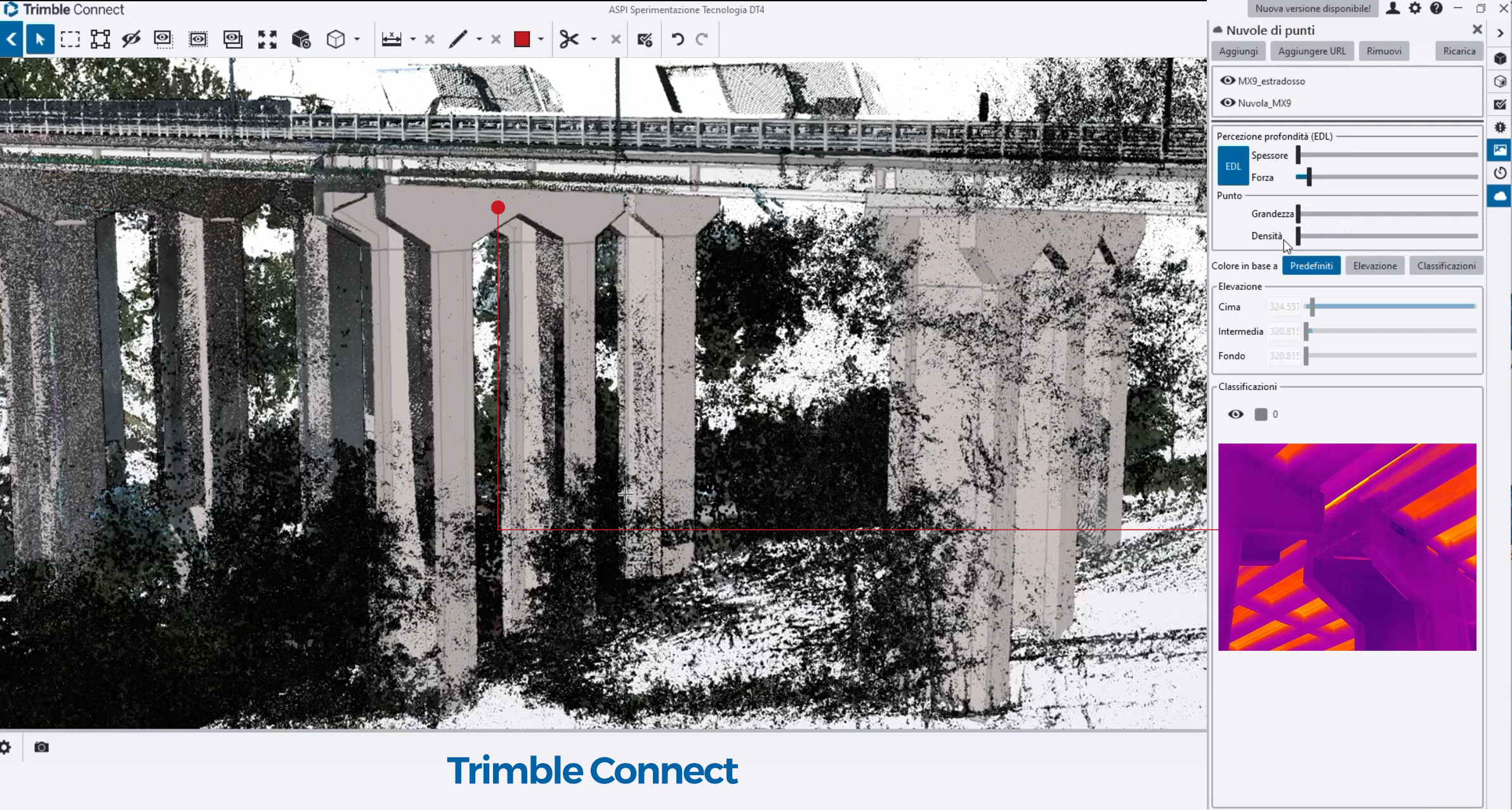This screenshot has width=1512, height=810.
Task: Click the Forza EDL slider handle
Action: point(1308,177)
